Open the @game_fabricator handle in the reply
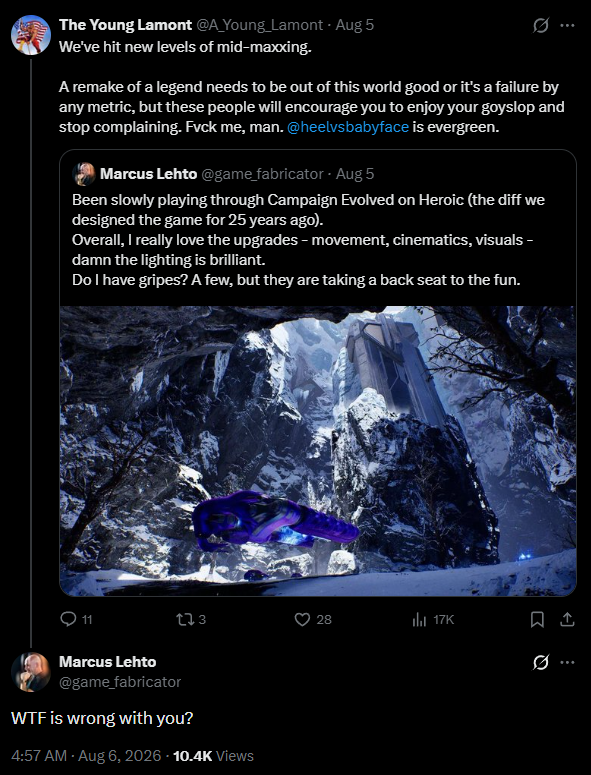 click(x=120, y=682)
